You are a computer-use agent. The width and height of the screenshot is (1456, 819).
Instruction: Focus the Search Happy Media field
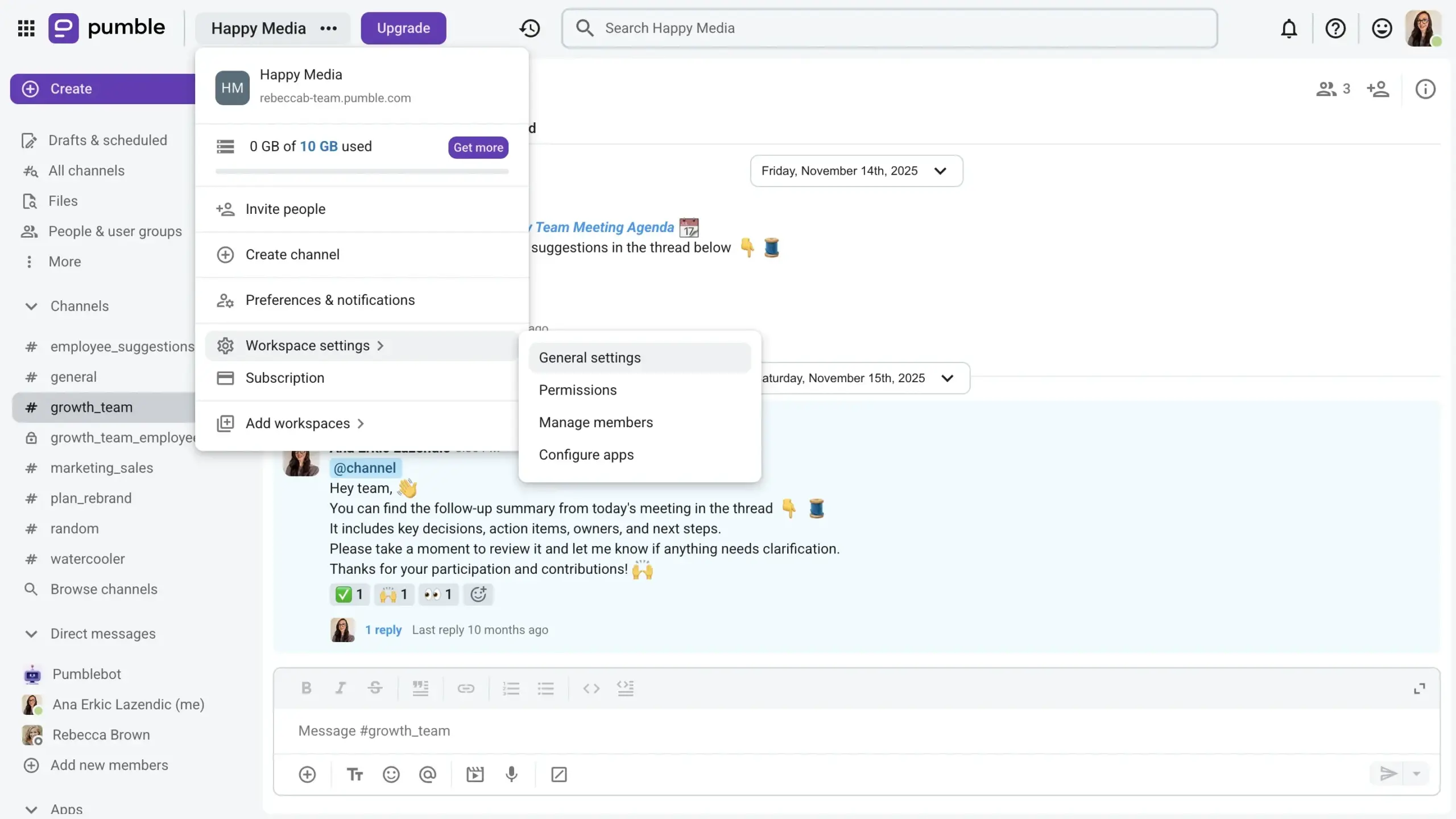pyautogui.click(x=890, y=28)
